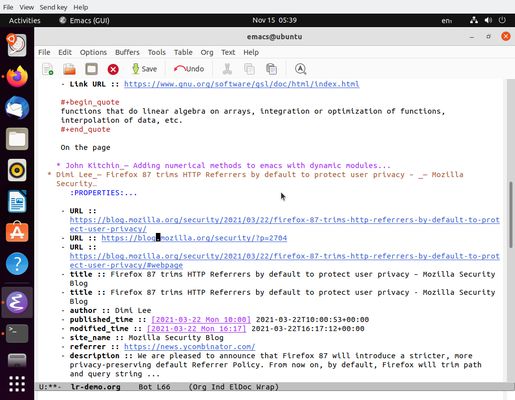
Task: Open the Options menu
Action: pos(93,52)
